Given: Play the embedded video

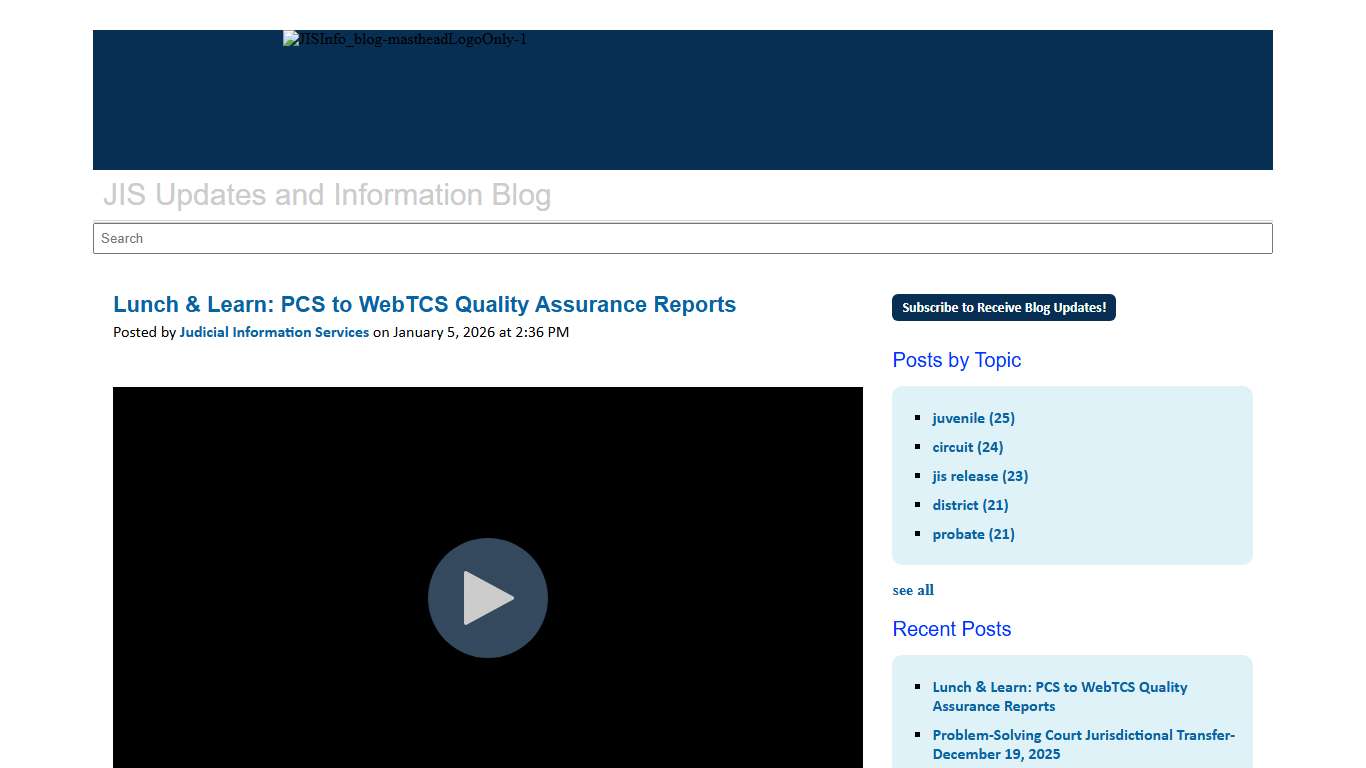Looking at the screenshot, I should click(x=487, y=598).
